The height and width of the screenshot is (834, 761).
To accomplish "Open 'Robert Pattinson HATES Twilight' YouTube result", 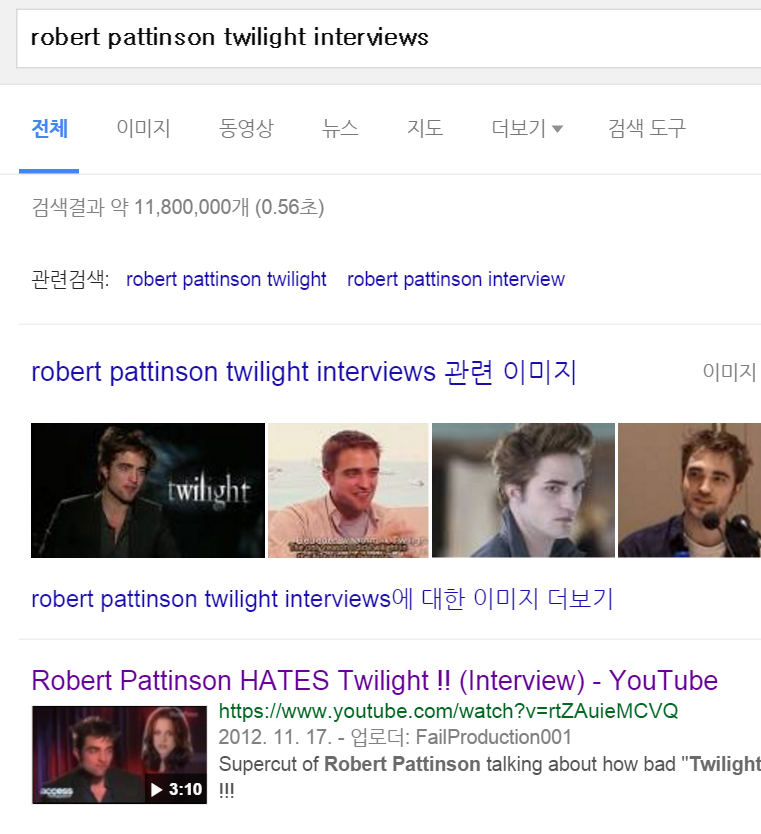I will (x=374, y=681).
